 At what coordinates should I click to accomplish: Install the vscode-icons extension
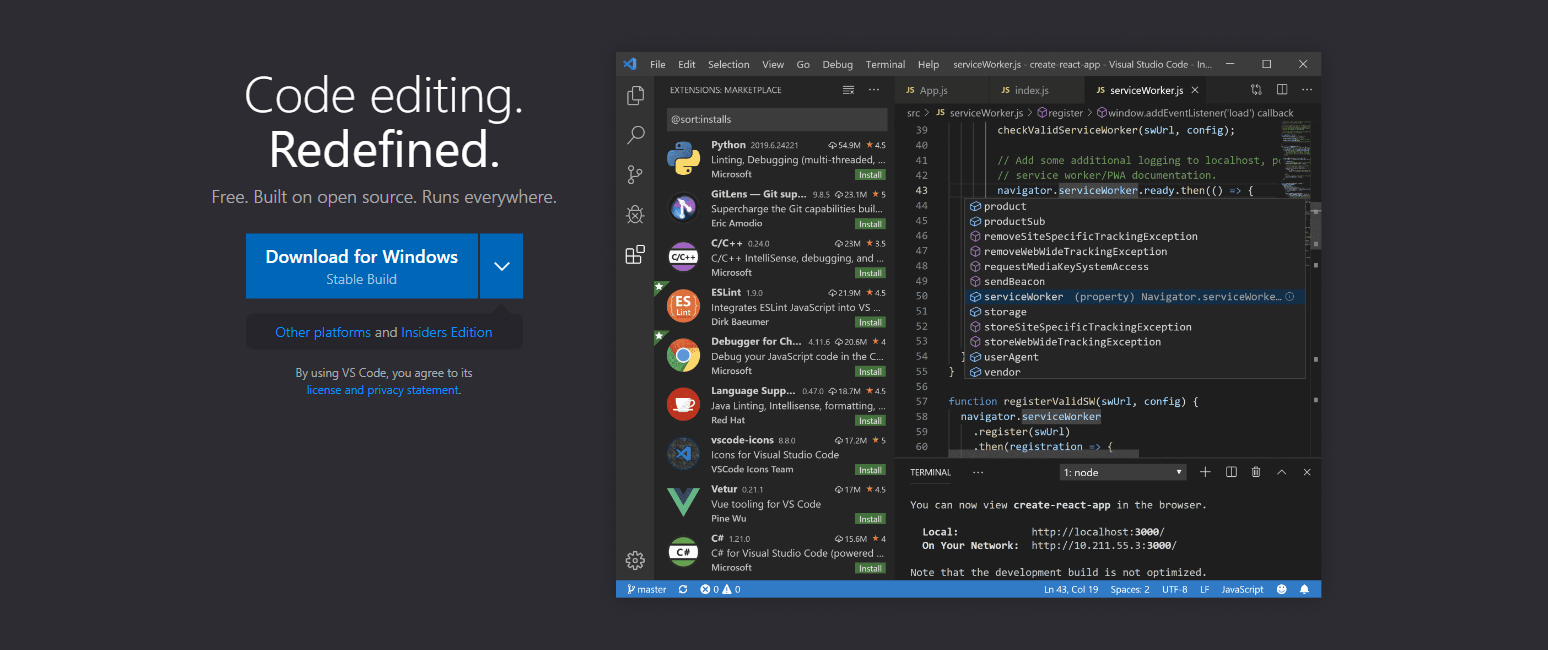click(x=870, y=470)
